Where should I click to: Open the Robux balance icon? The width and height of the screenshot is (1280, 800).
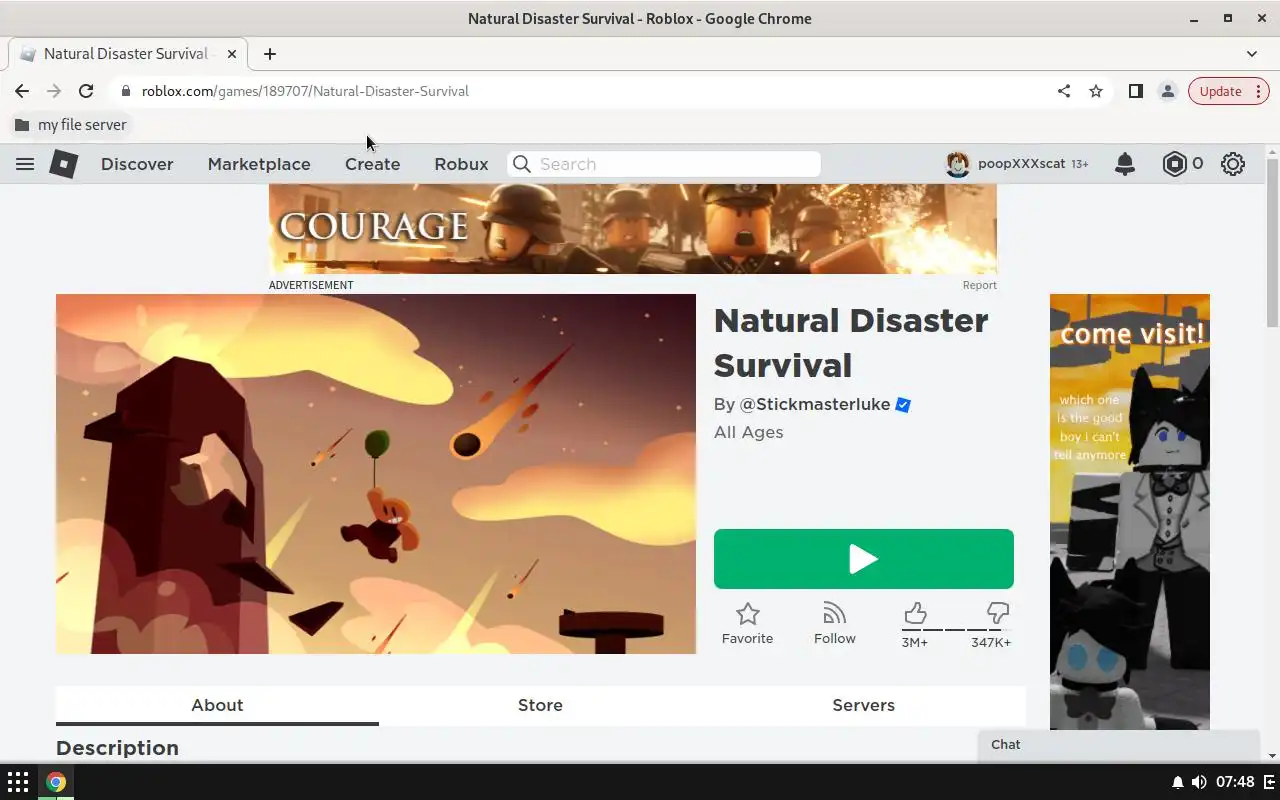[x=1174, y=164]
